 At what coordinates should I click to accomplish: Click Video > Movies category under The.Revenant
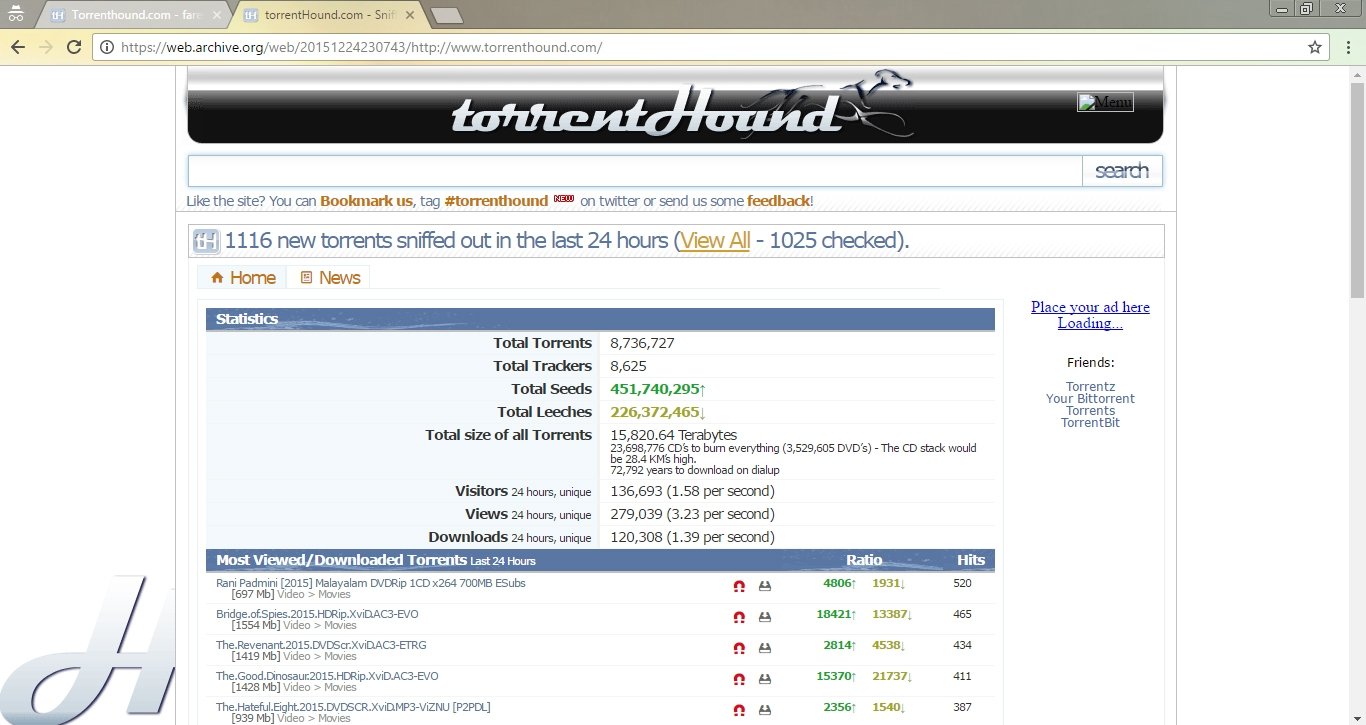320,656
